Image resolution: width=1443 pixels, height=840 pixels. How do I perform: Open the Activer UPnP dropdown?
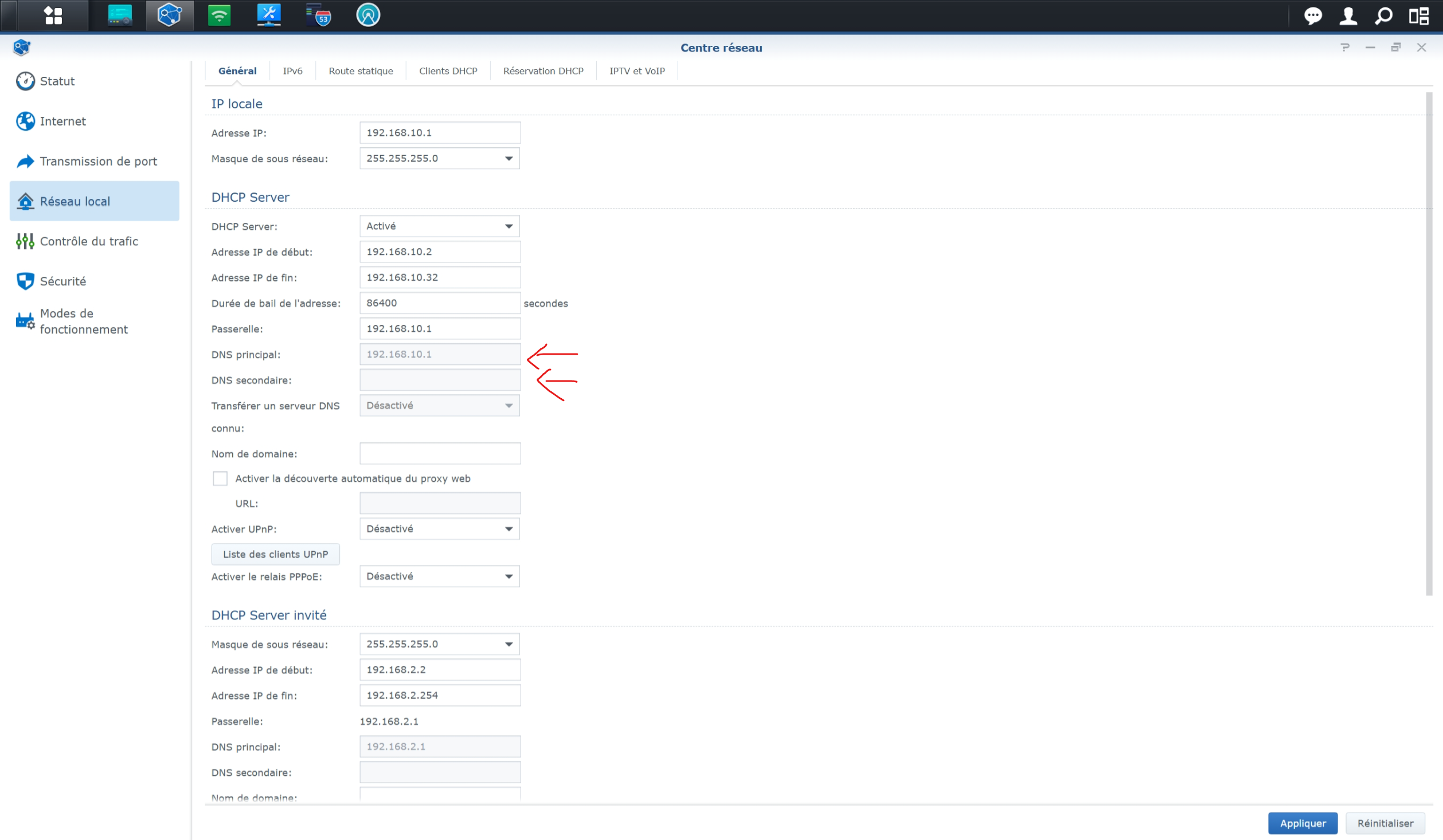point(439,529)
